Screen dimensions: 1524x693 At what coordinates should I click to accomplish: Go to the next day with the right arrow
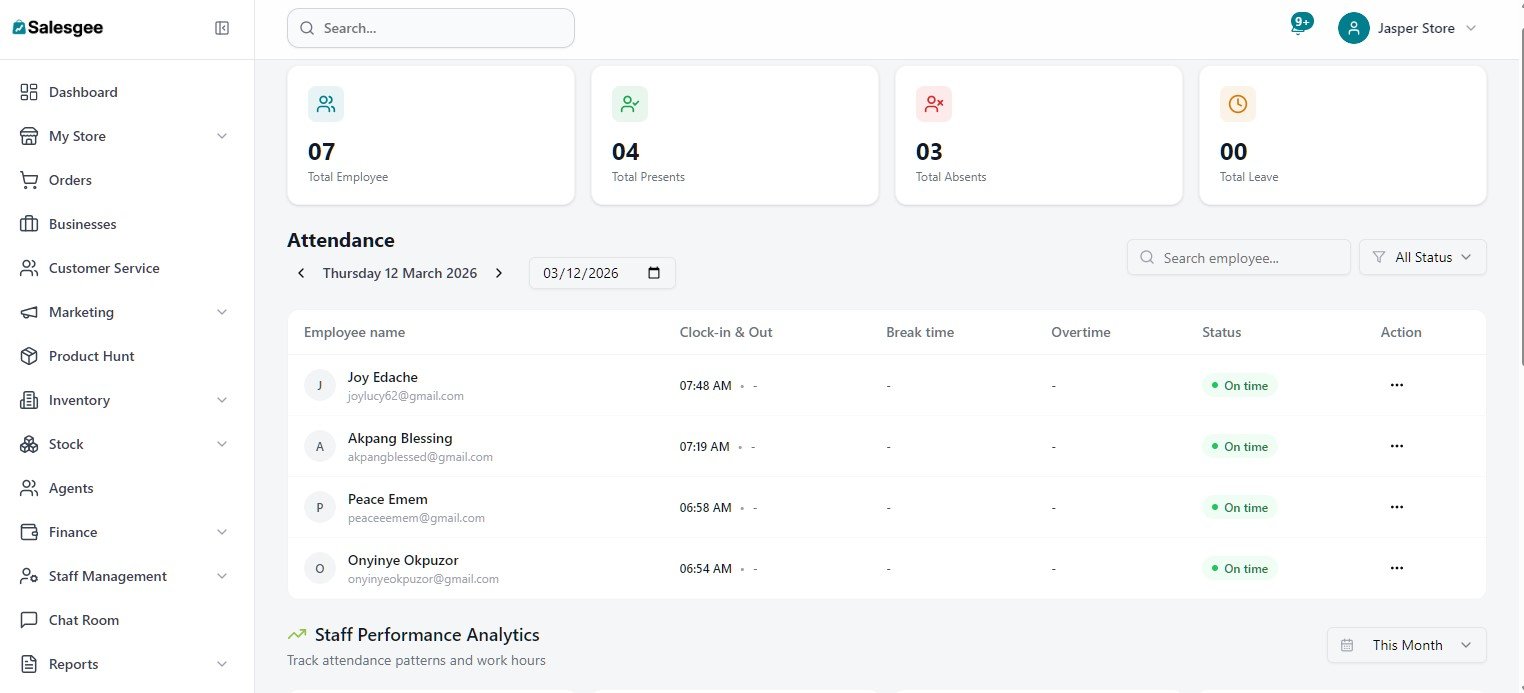click(x=499, y=272)
